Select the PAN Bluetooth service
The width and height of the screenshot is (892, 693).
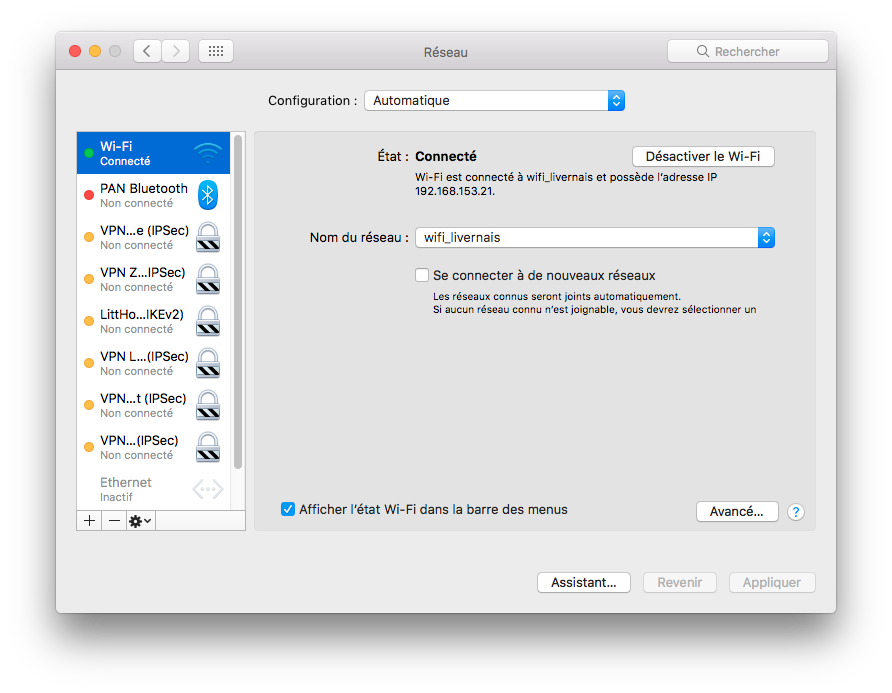click(x=153, y=195)
